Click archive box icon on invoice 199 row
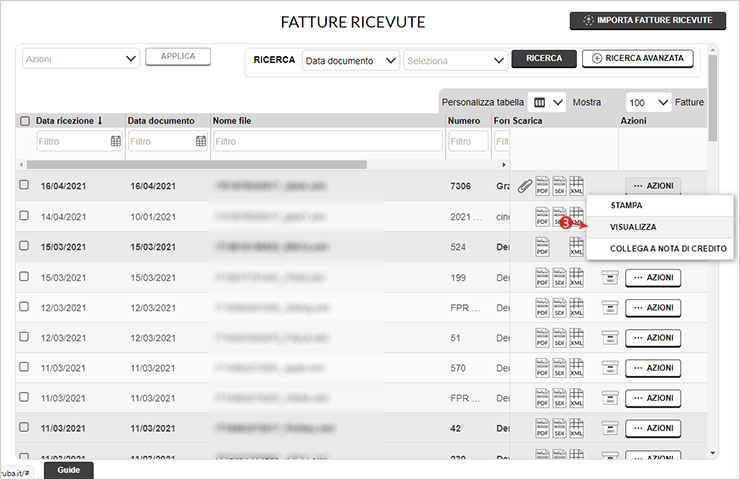Screen dimensions: 740x480 pos(609,278)
